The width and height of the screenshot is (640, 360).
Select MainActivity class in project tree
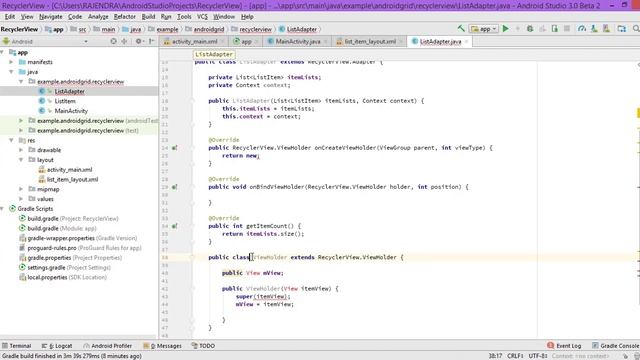point(71,111)
